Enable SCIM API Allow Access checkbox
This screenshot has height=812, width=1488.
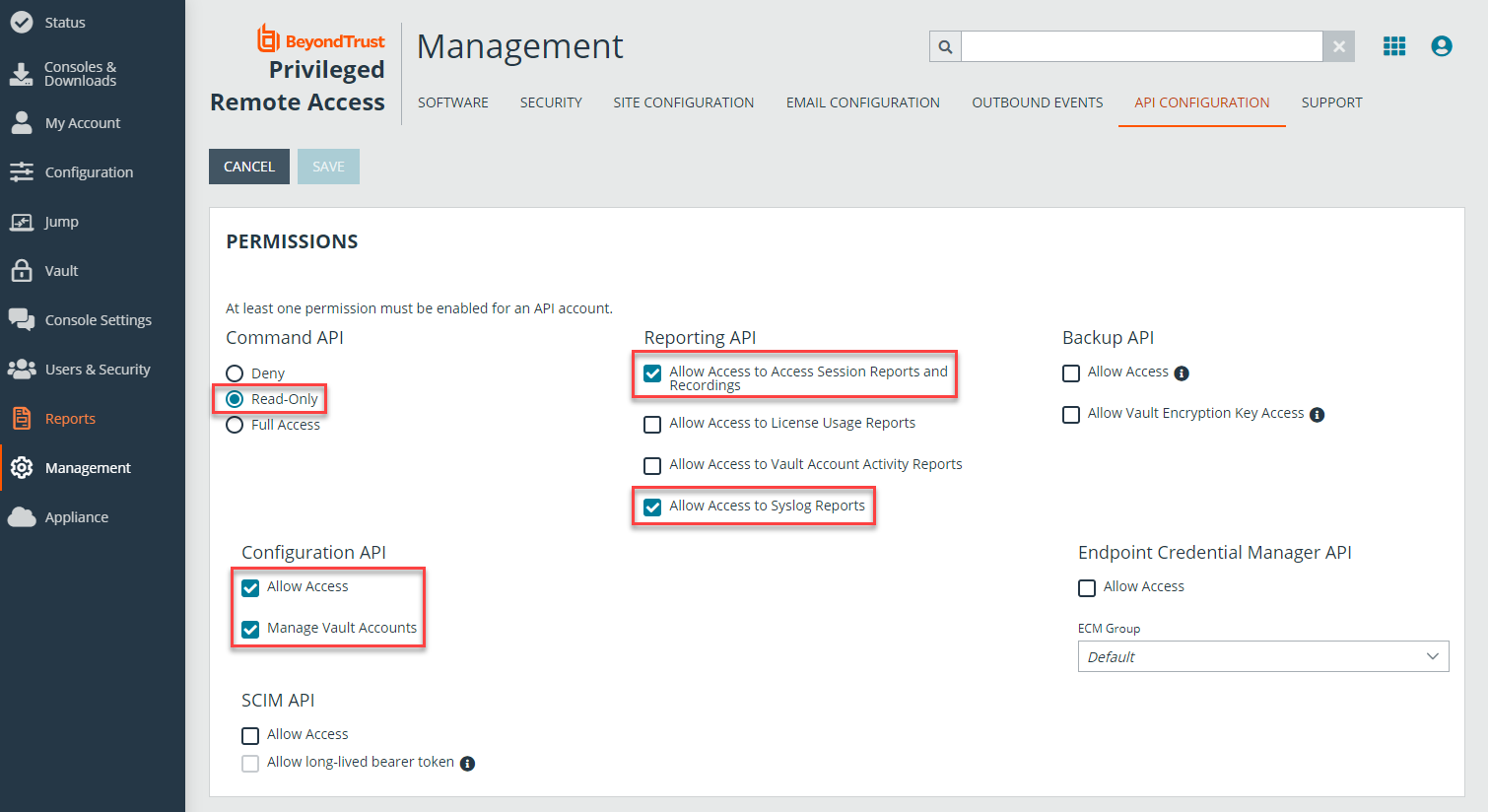(250, 736)
